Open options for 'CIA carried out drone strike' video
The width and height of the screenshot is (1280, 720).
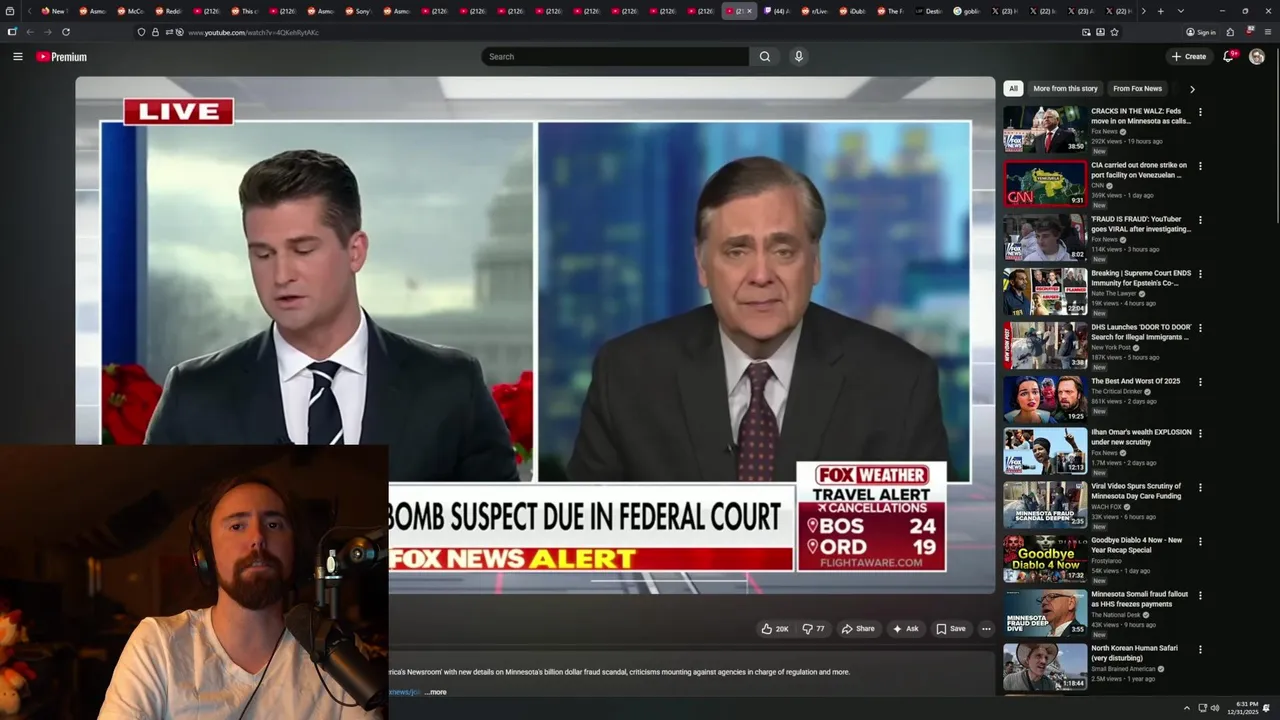[x=1200, y=166]
